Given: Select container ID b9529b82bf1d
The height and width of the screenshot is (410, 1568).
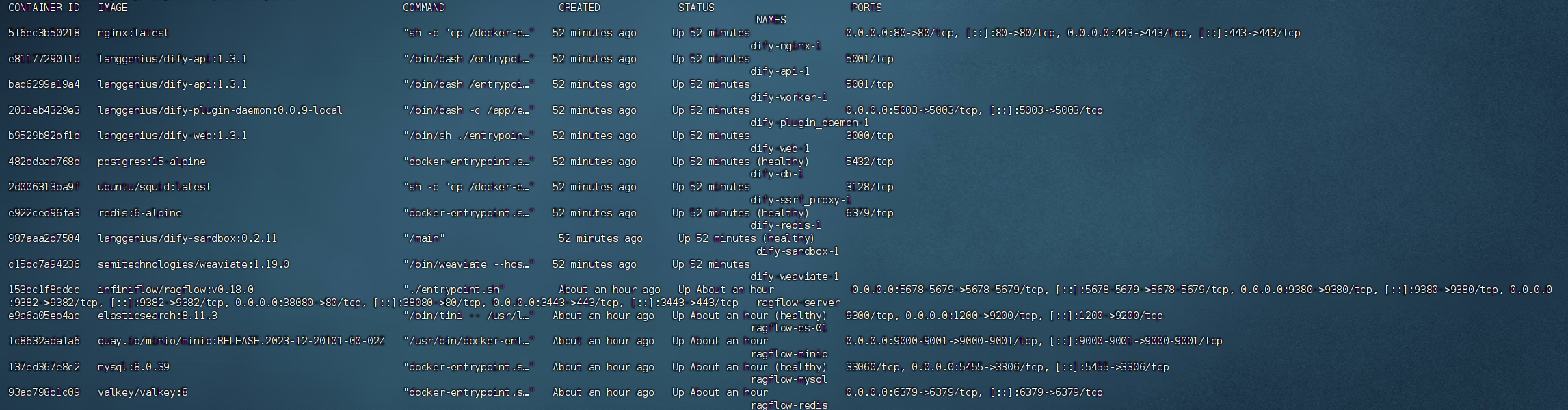Looking at the screenshot, I should [44, 136].
